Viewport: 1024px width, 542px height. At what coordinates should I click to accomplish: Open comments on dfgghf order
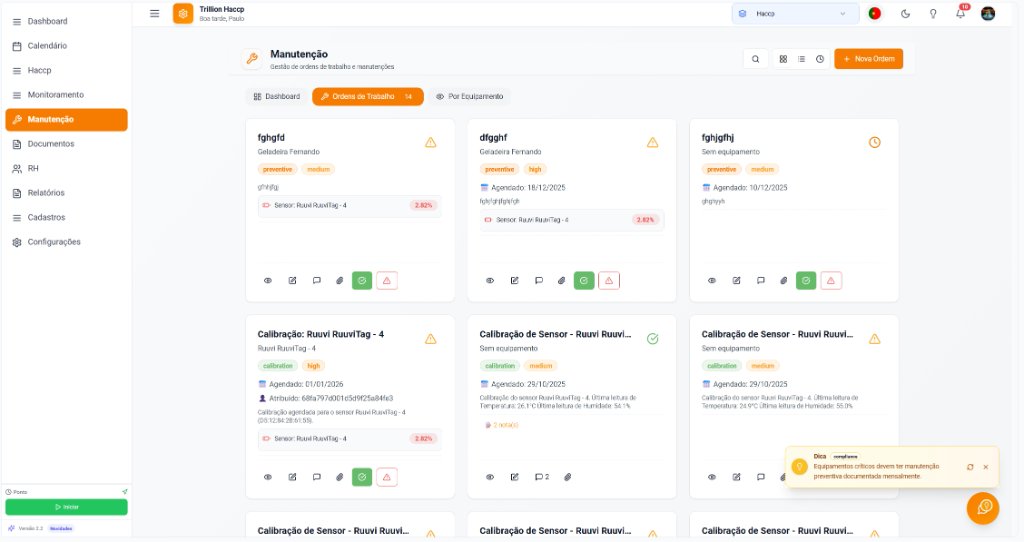point(539,281)
